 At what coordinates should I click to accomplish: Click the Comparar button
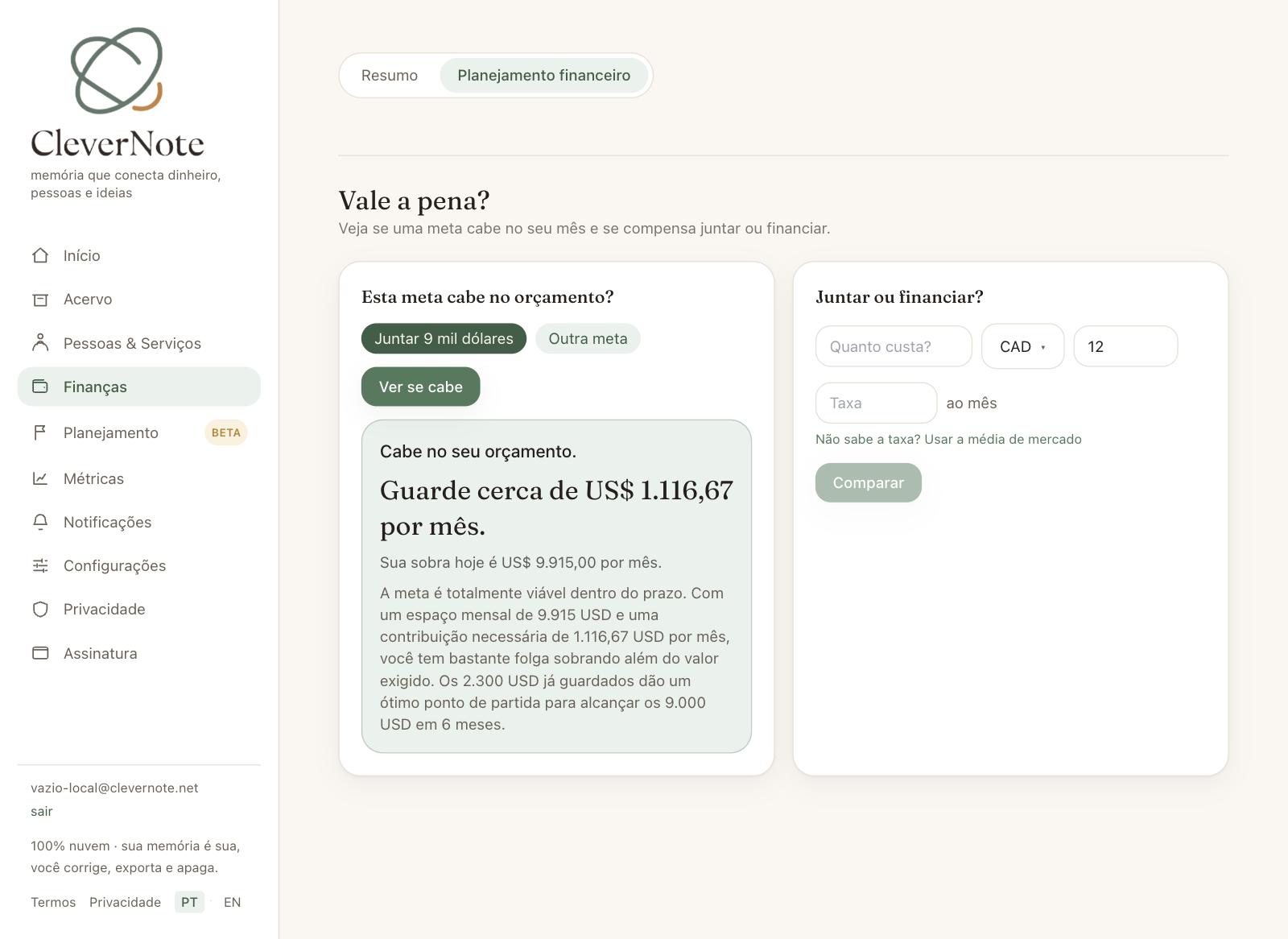tap(868, 482)
